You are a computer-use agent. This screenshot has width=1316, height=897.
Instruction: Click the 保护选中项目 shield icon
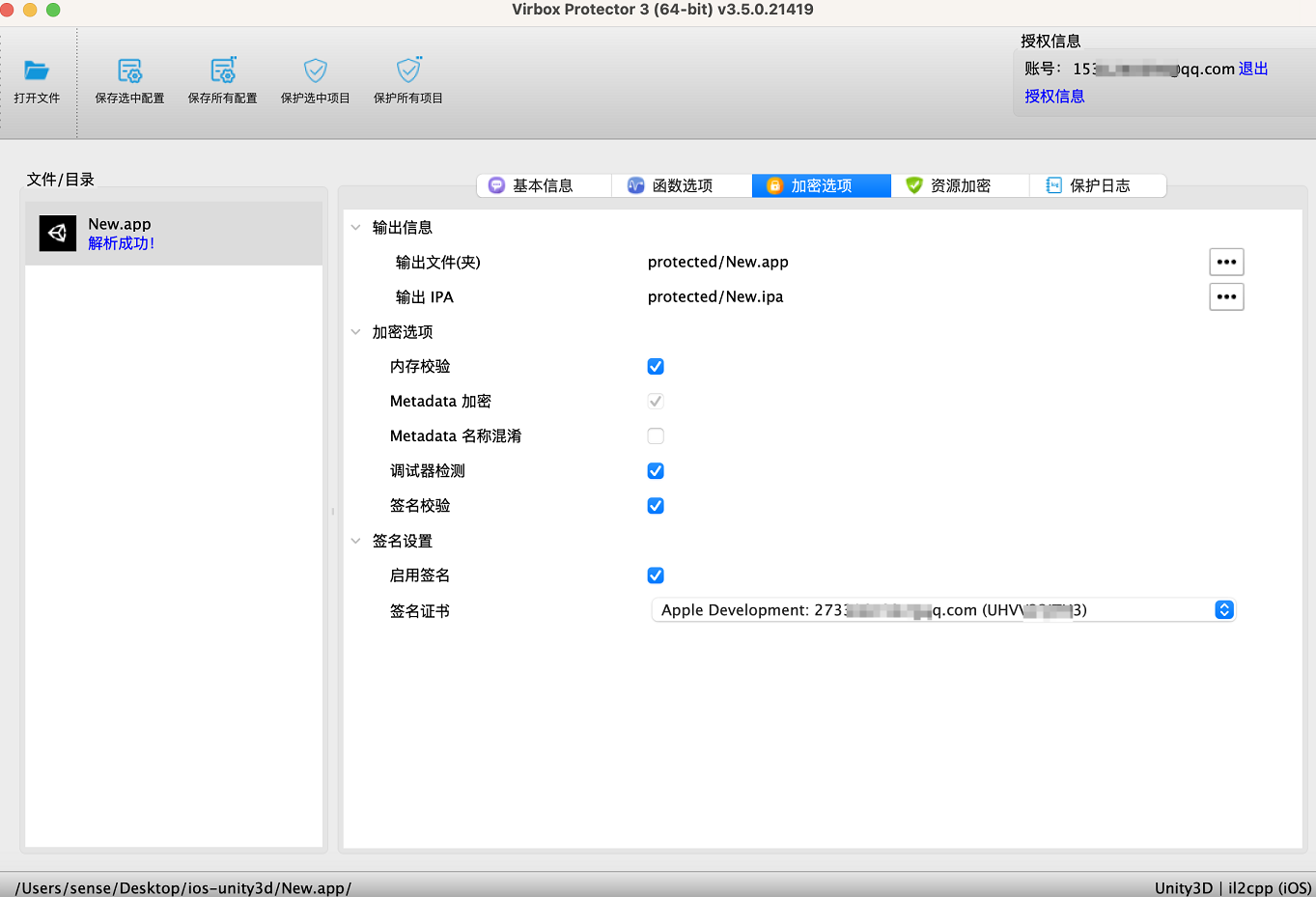pos(316,70)
